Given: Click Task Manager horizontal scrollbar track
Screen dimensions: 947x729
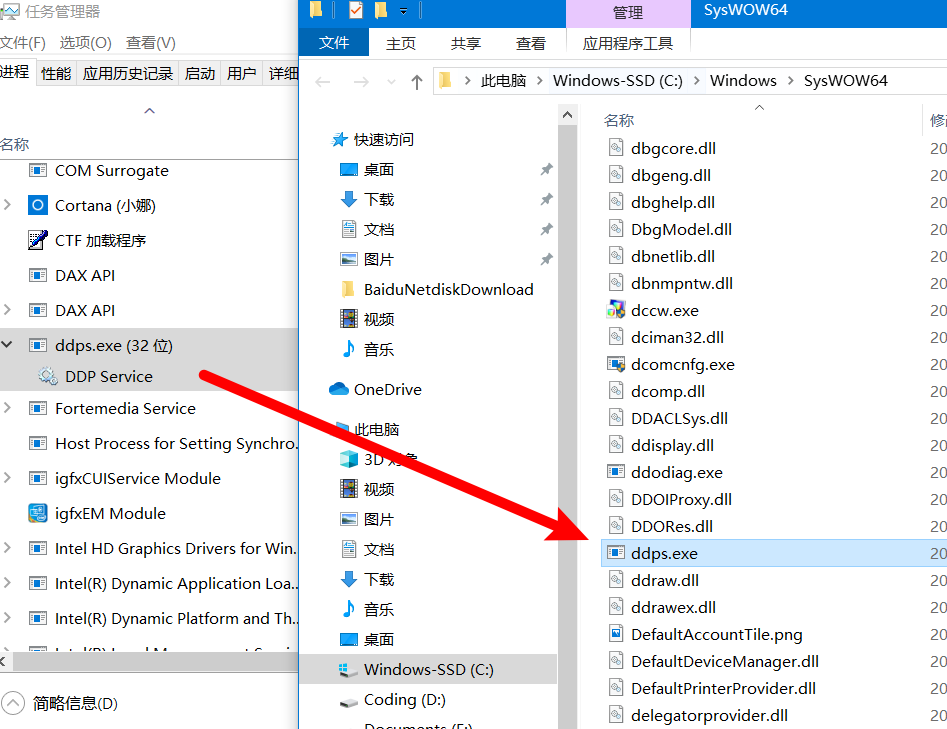Looking at the screenshot, I should click(x=155, y=662).
